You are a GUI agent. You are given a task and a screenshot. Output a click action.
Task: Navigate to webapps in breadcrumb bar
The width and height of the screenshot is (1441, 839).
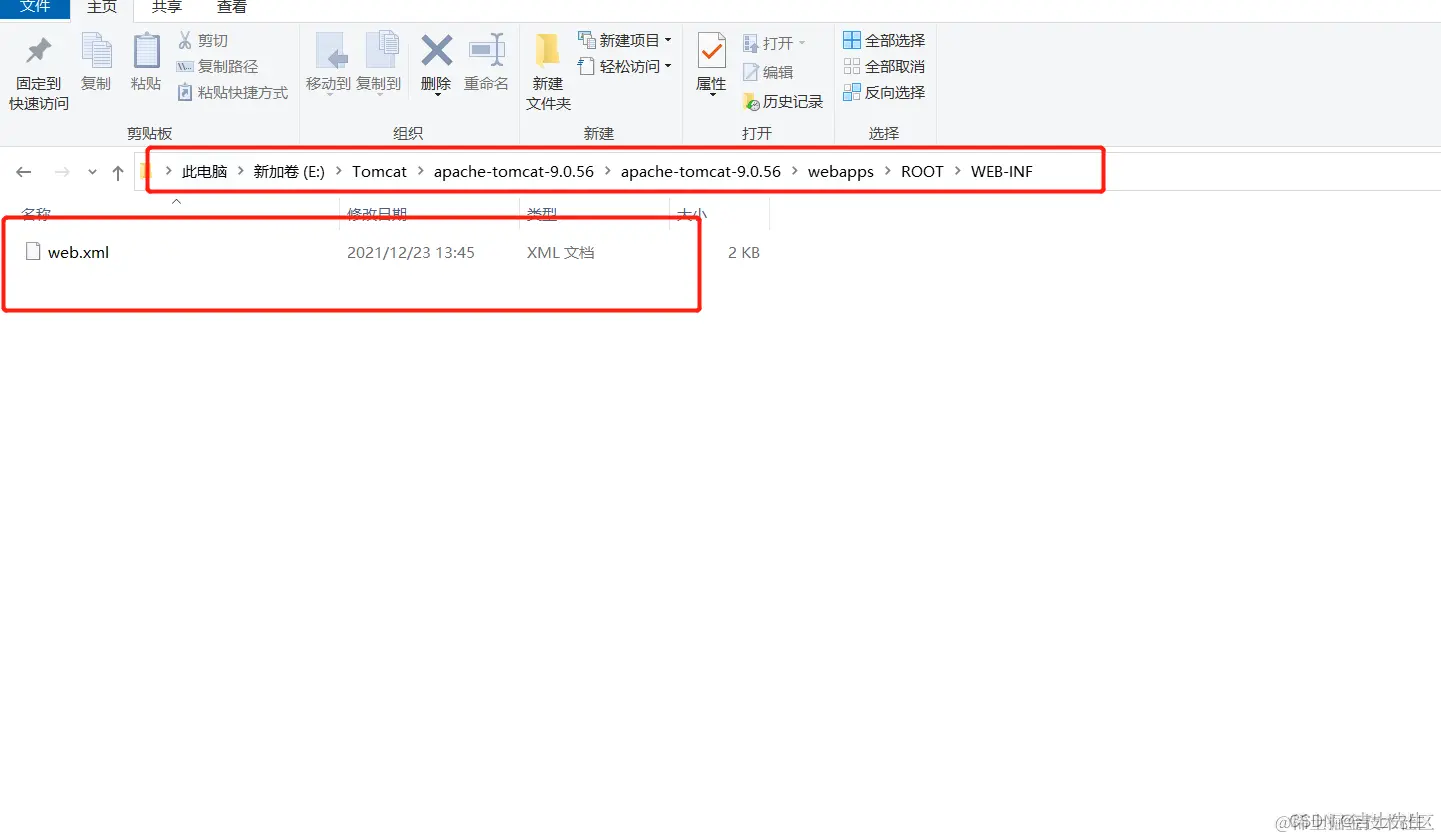[840, 171]
